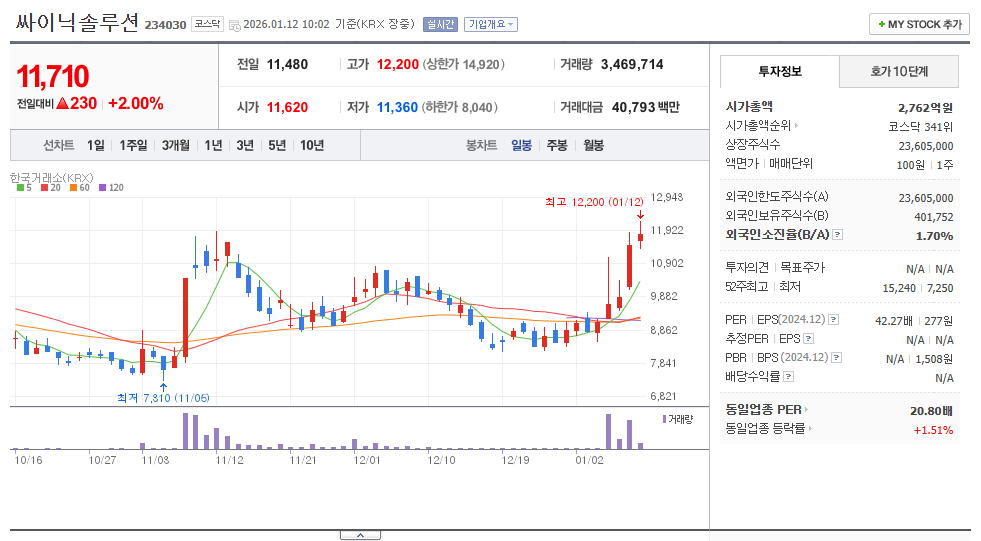Click the red 20-day moving average legend
Image resolution: width=981 pixels, height=541 pixels.
(x=51, y=188)
